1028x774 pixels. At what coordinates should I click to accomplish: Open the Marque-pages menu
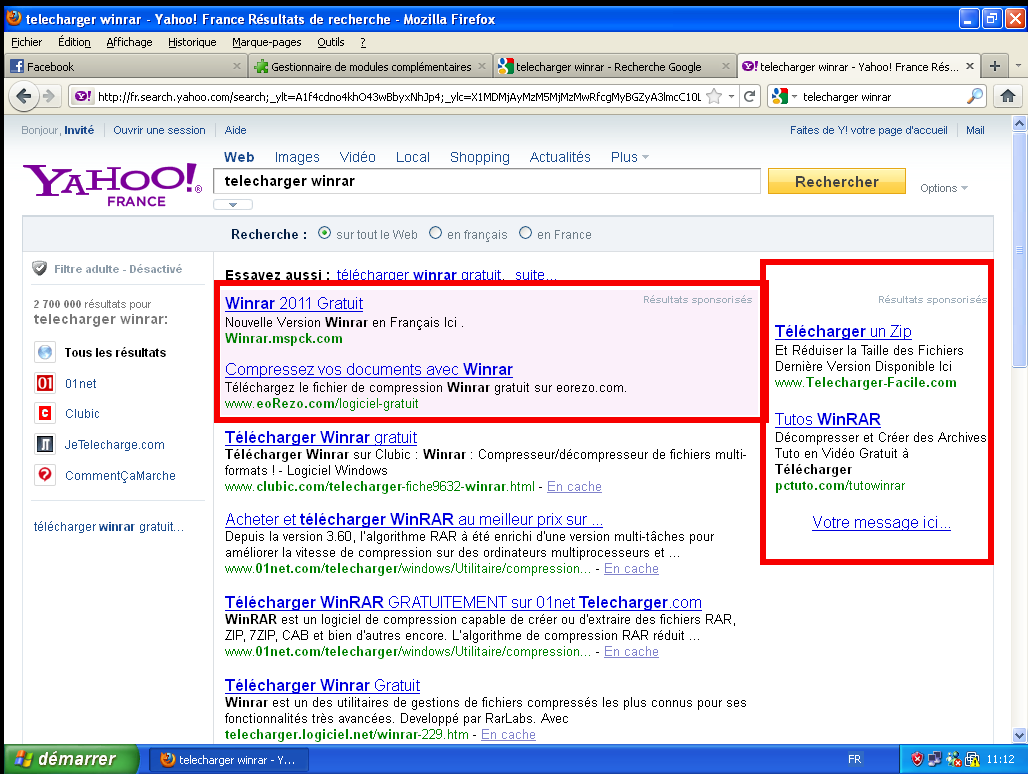pos(267,42)
